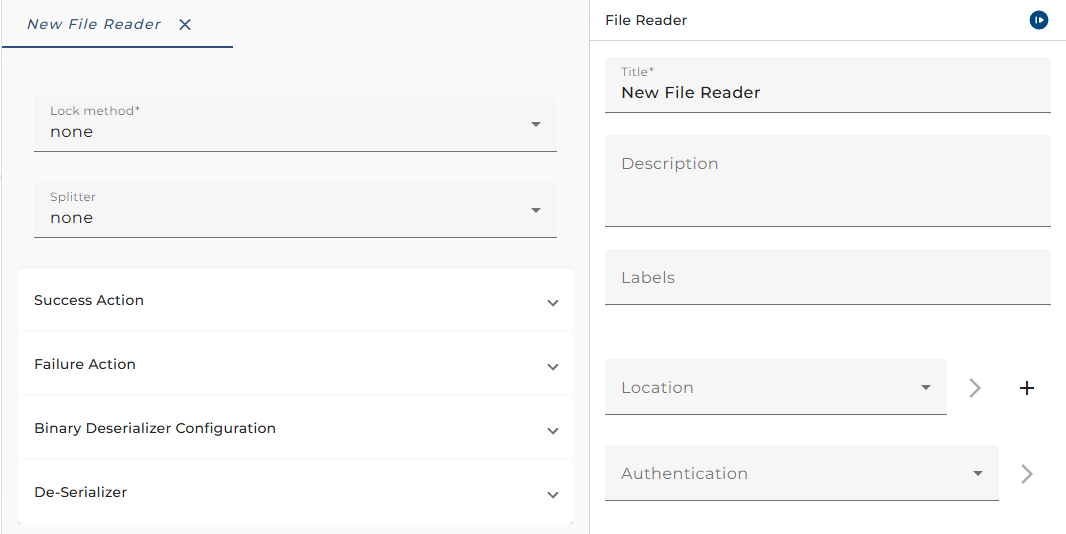Image resolution: width=1066 pixels, height=534 pixels.
Task: Click the arrow icon next to Authentication
Action: [x=1027, y=473]
